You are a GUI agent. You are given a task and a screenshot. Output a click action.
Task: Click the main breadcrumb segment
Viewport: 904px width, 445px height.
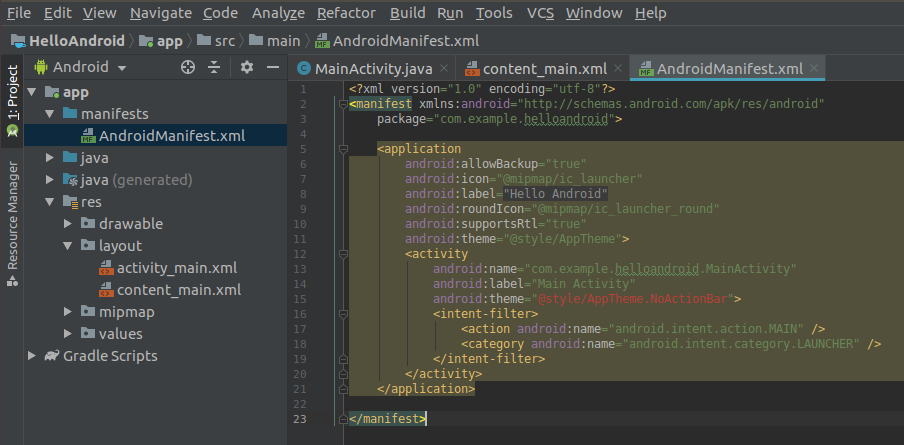click(276, 41)
